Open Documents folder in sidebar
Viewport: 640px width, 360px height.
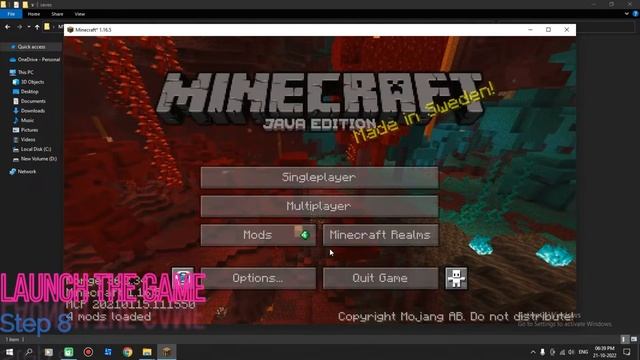[x=29, y=101]
